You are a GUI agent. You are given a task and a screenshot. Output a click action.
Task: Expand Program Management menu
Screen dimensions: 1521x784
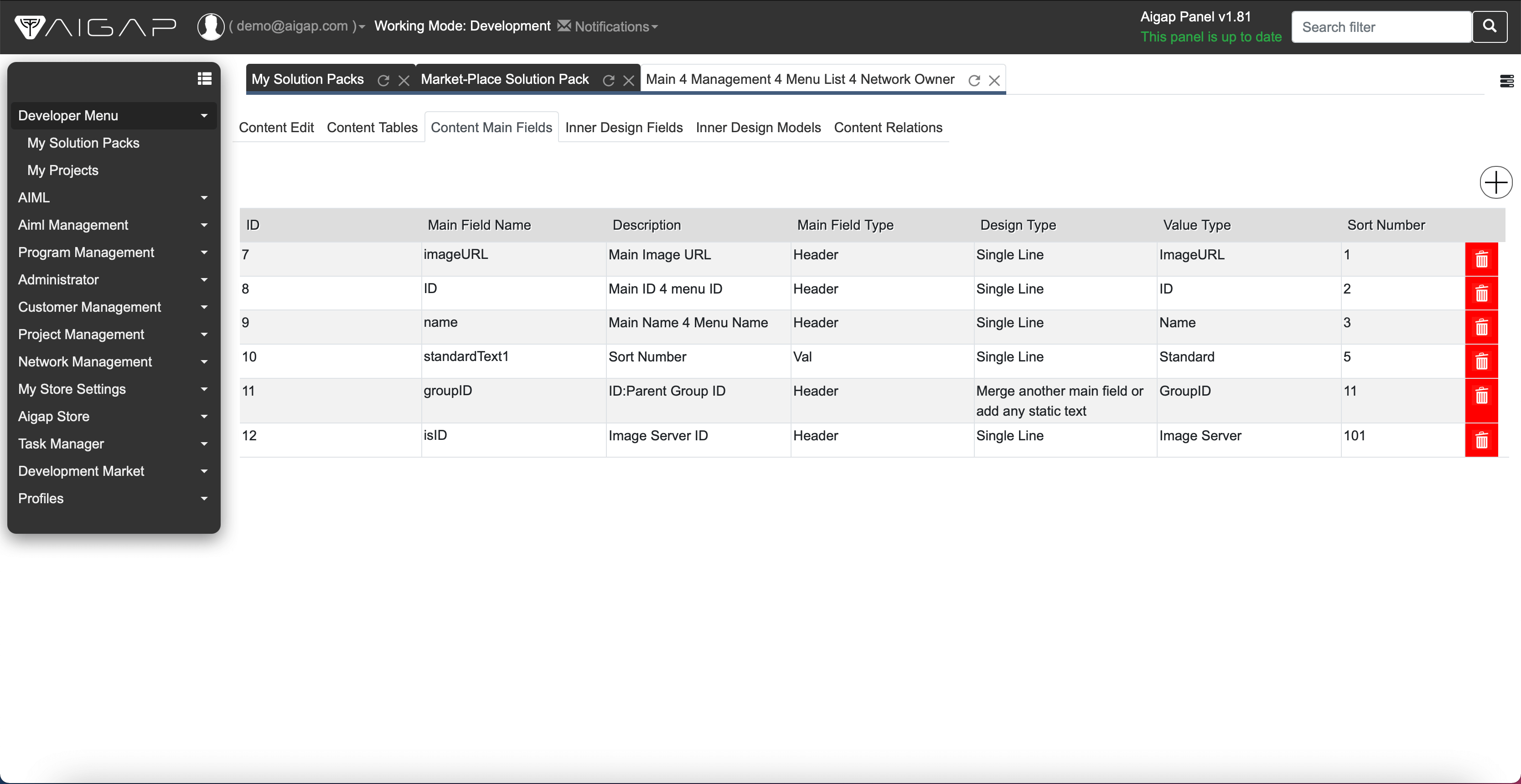(114, 252)
